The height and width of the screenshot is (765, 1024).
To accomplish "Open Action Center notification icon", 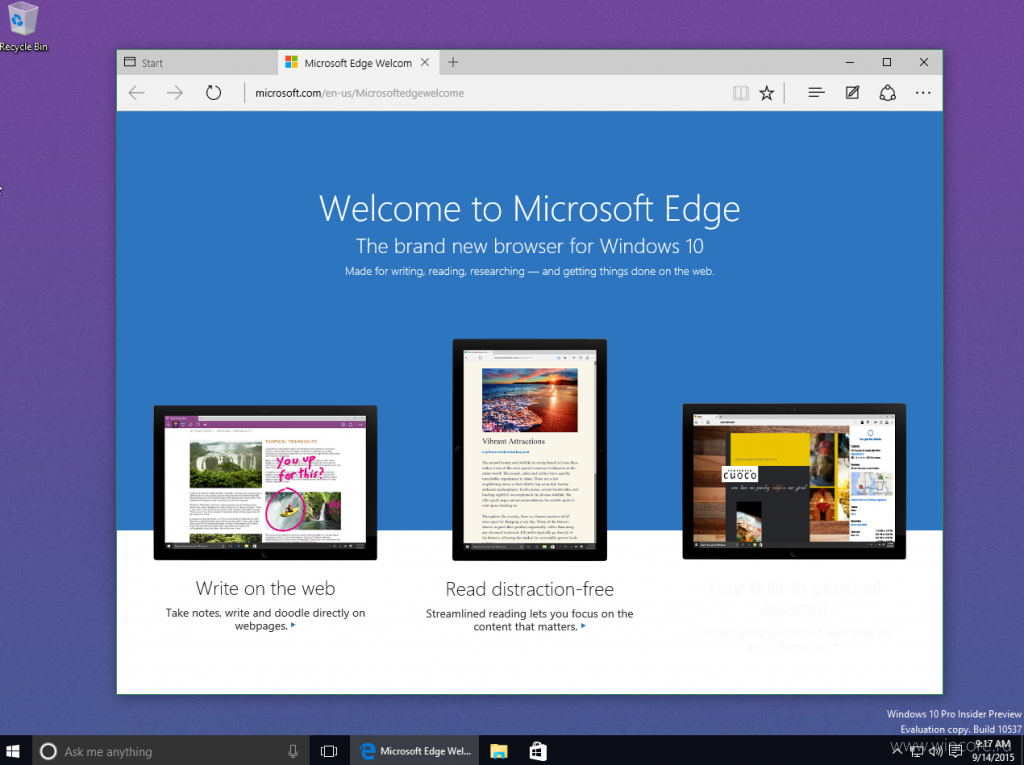I will coord(955,751).
